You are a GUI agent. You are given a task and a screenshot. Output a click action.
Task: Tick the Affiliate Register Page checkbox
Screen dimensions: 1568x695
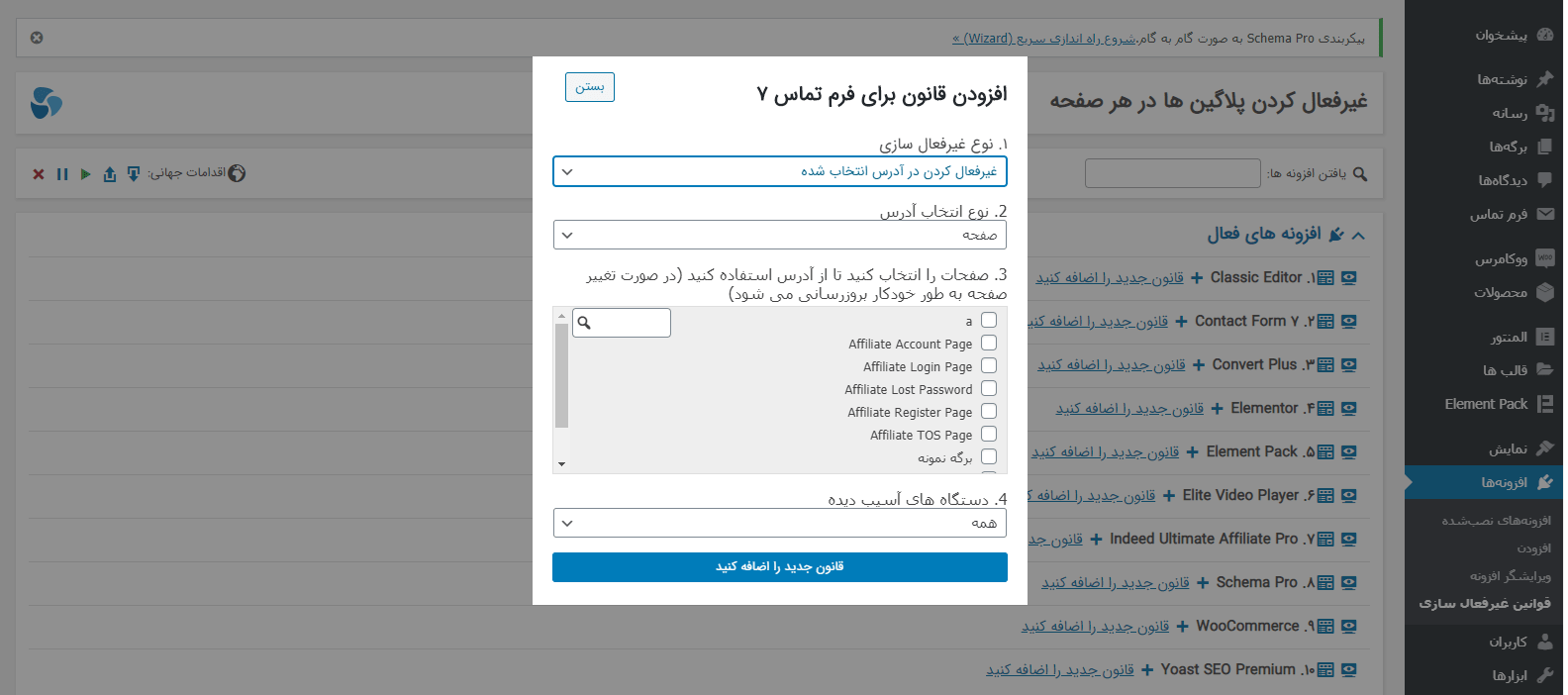(x=989, y=411)
